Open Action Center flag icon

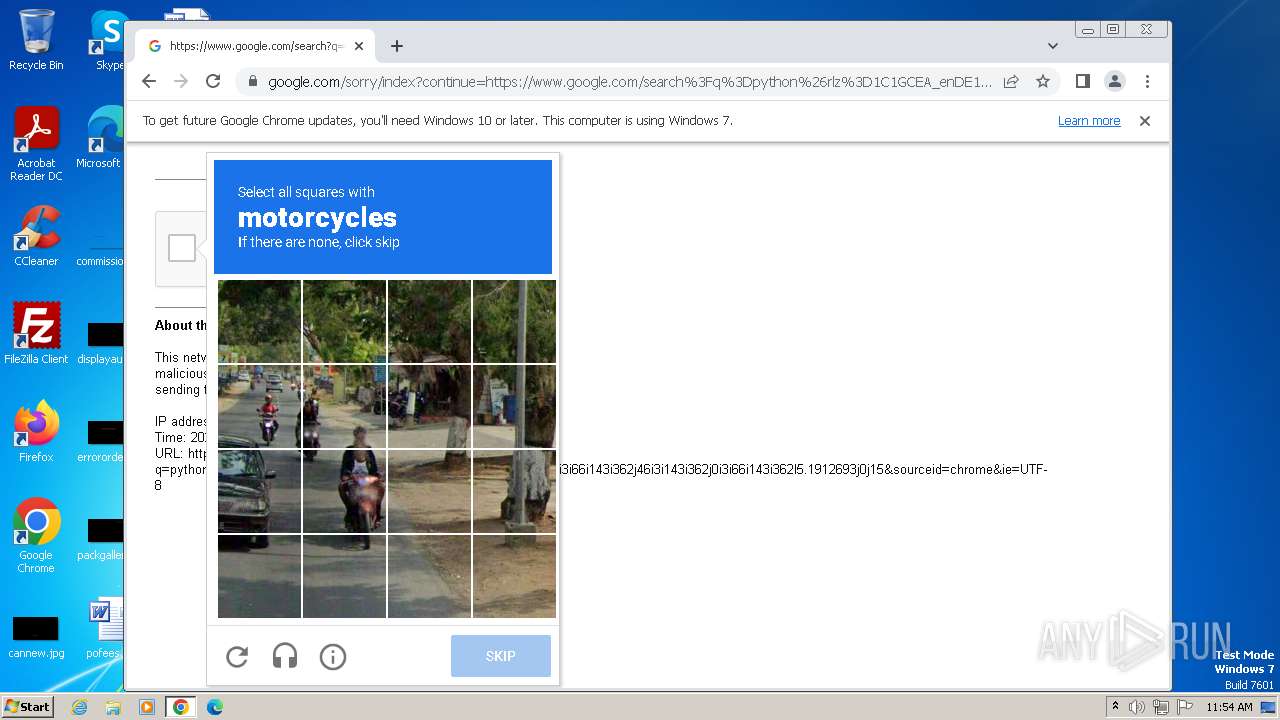[x=1183, y=707]
